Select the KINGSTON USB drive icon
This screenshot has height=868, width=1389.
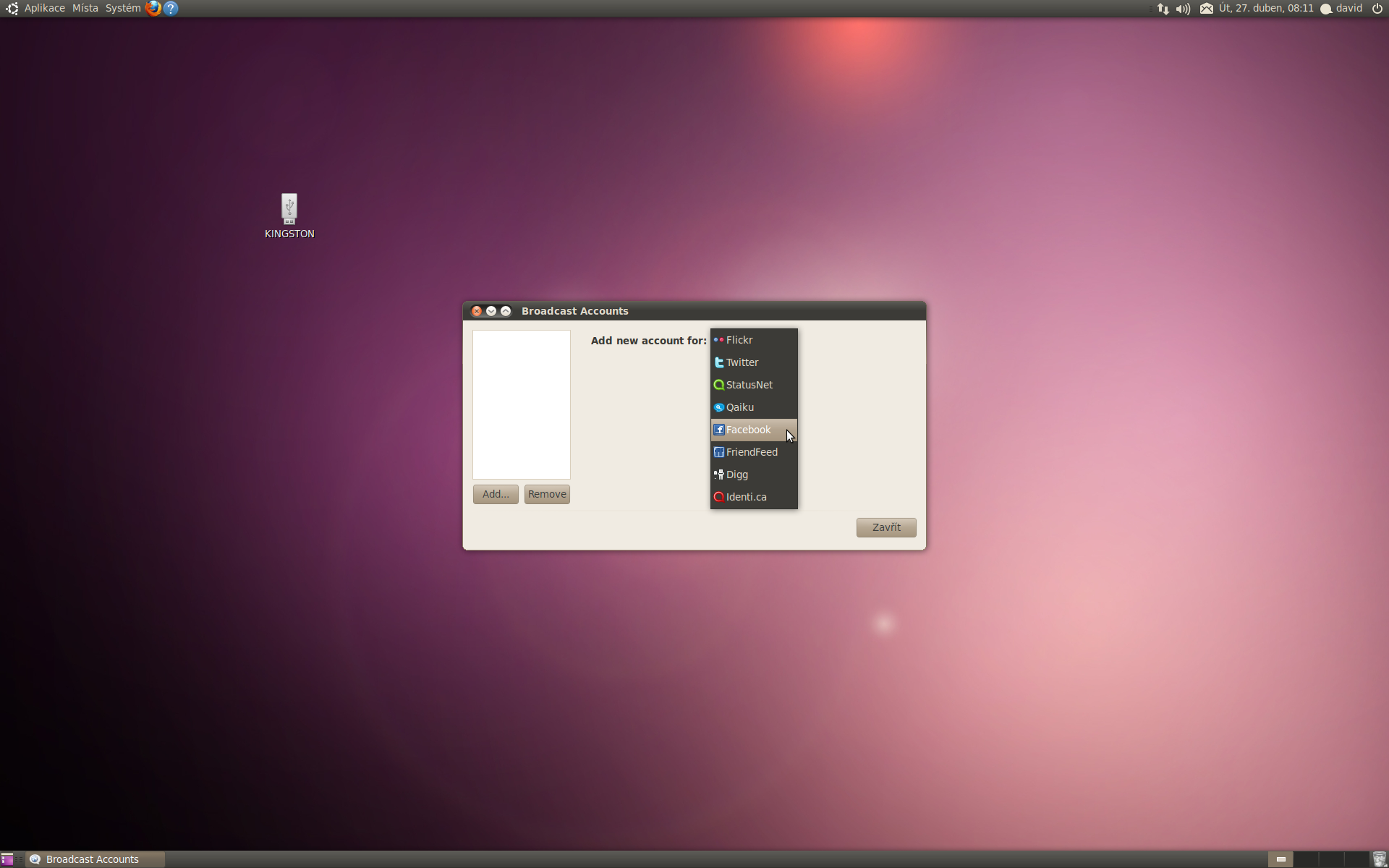coord(289,216)
